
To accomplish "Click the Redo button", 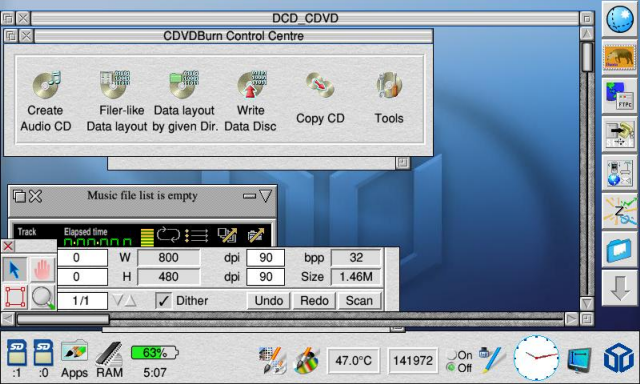I will coord(314,301).
